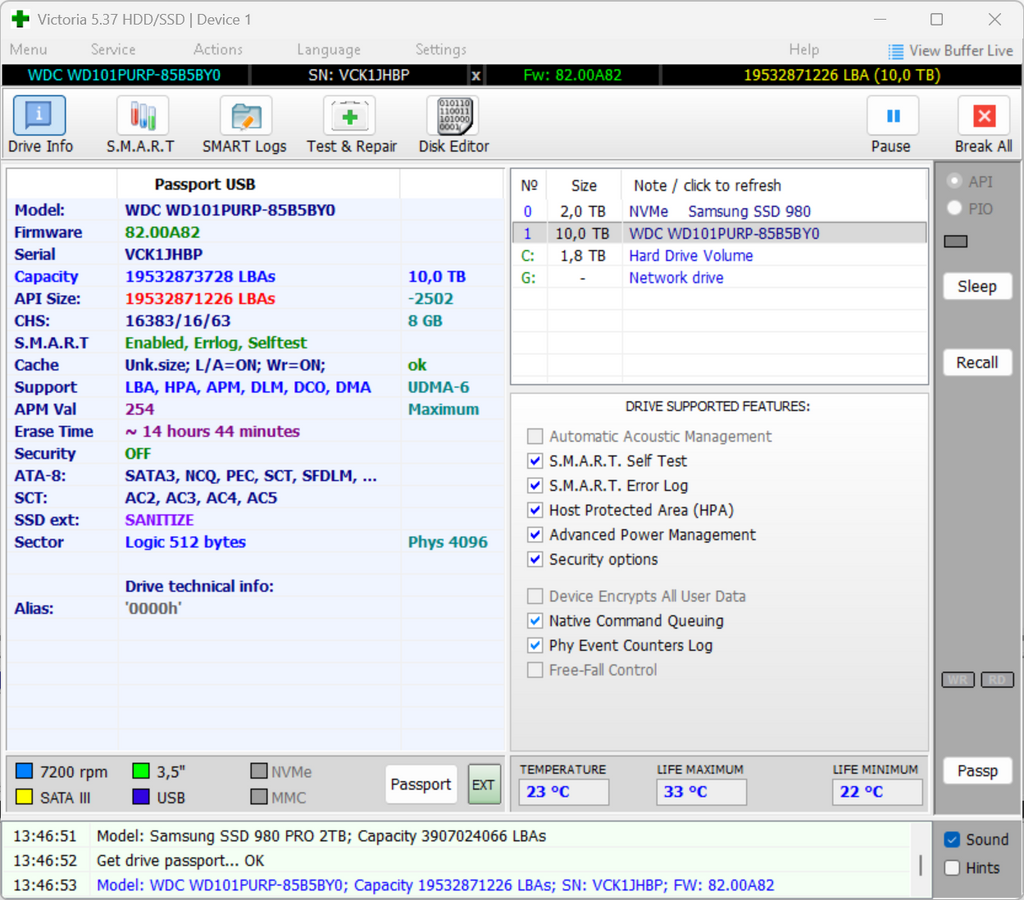
Task: Click the LIFE MAXIMUM 33 °C field
Action: click(x=701, y=792)
